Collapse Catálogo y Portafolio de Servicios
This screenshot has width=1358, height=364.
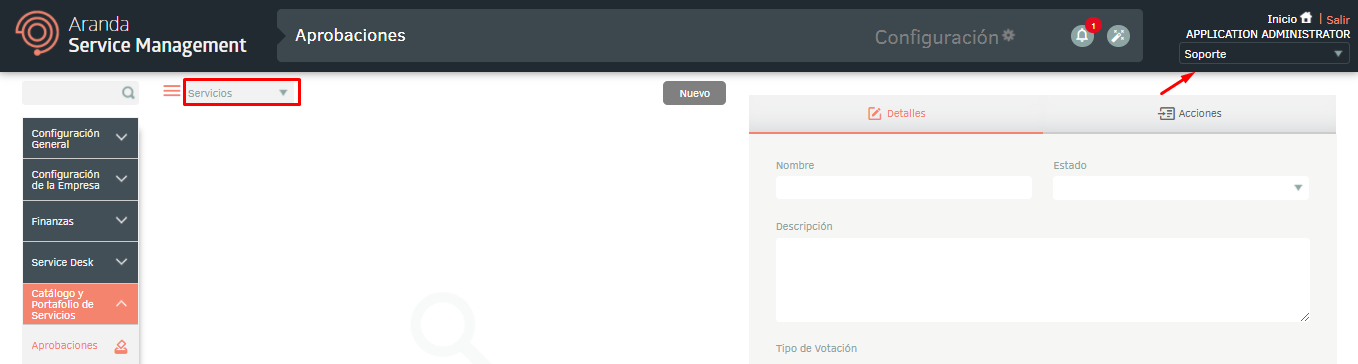point(80,304)
